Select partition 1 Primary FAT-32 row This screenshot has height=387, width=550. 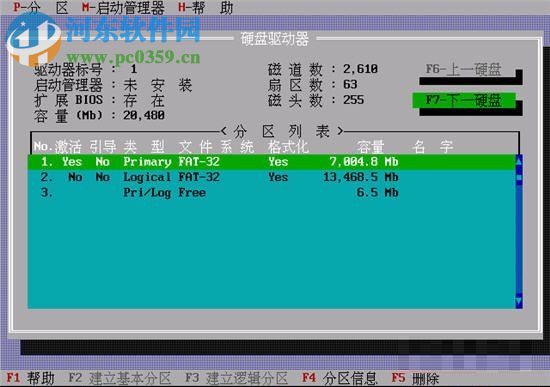point(271,162)
